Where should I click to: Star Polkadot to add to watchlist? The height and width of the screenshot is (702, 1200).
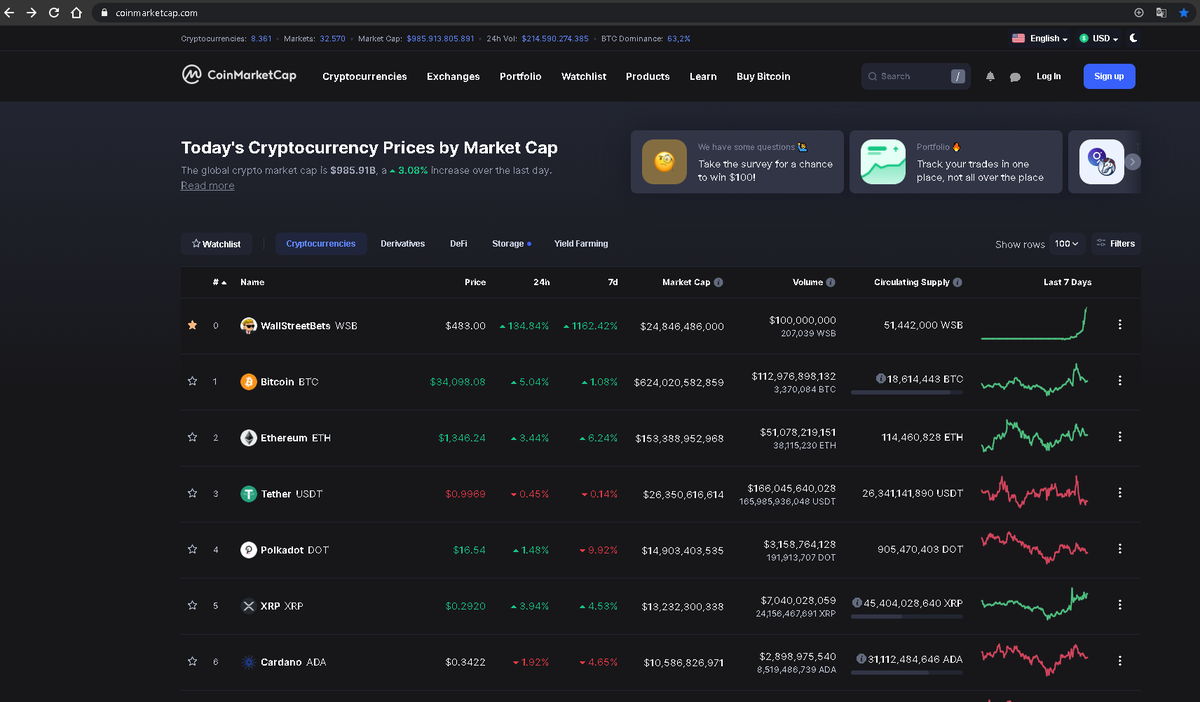pyautogui.click(x=192, y=549)
